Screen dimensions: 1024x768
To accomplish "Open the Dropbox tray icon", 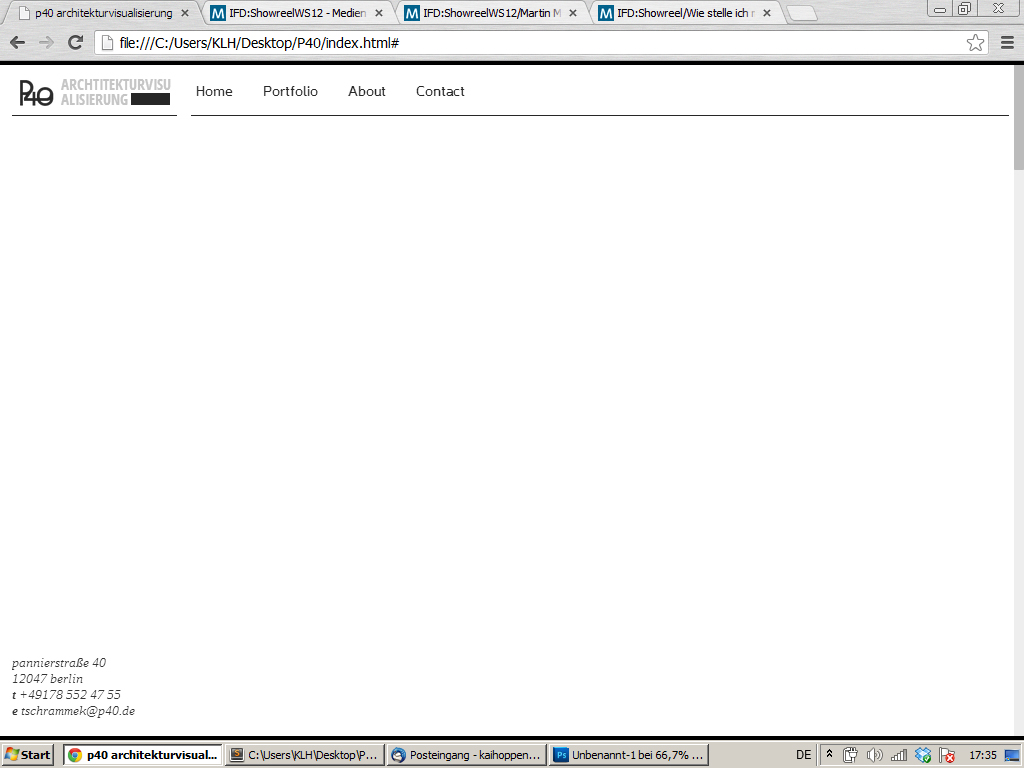I will pyautogui.click(x=923, y=755).
